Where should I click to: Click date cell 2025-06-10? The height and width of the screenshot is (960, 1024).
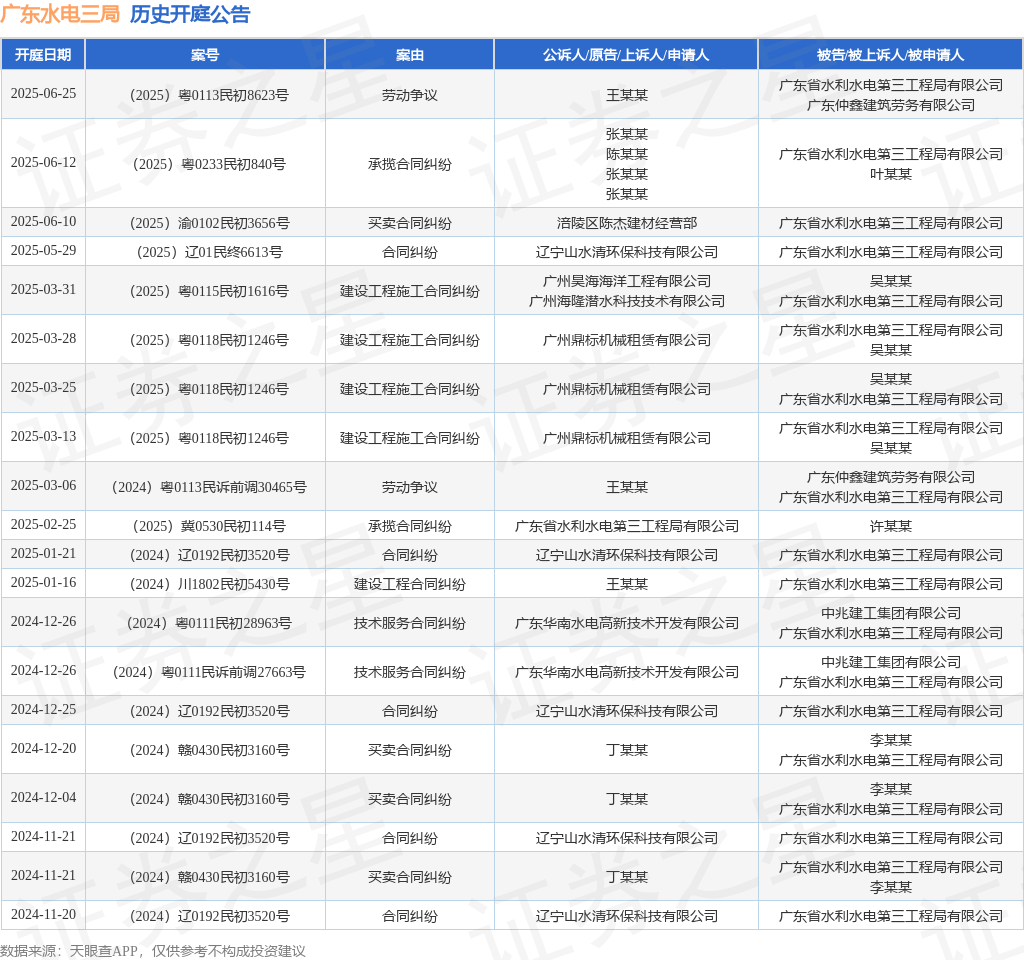(43, 222)
